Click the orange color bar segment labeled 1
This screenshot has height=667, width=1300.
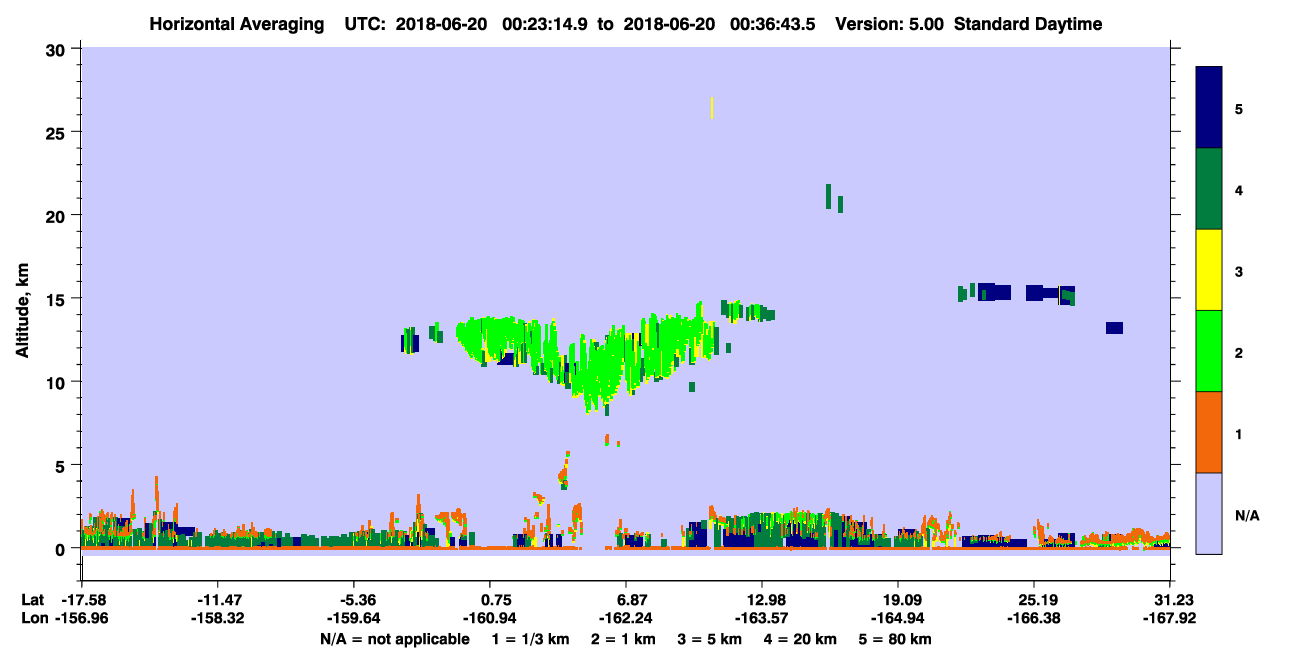pyautogui.click(x=1209, y=432)
